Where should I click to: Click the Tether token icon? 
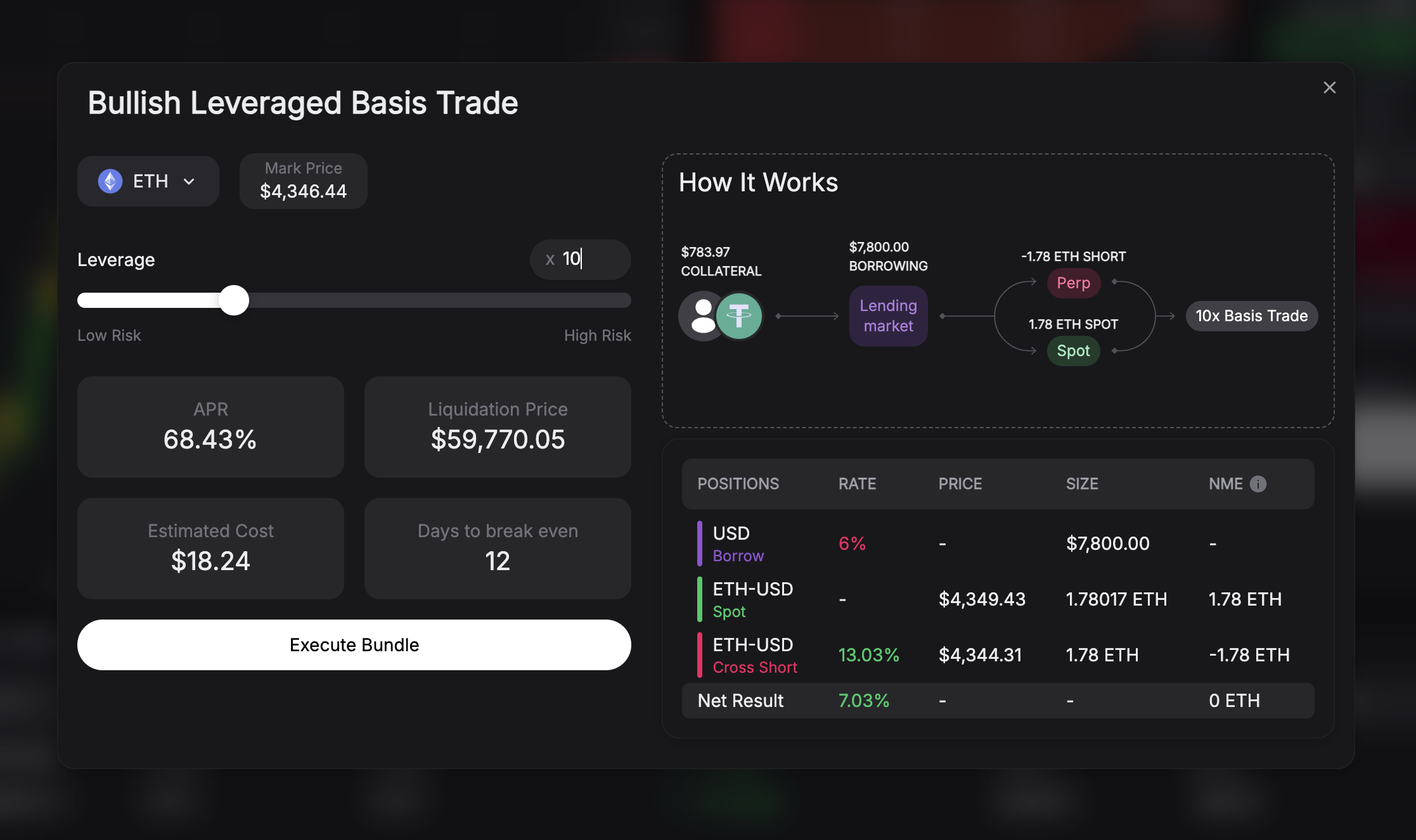pyautogui.click(x=739, y=316)
